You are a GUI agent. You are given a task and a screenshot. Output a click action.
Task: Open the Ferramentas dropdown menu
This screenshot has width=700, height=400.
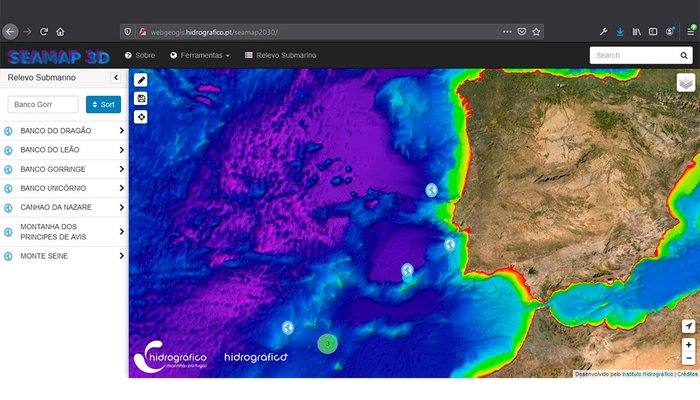[x=200, y=55]
